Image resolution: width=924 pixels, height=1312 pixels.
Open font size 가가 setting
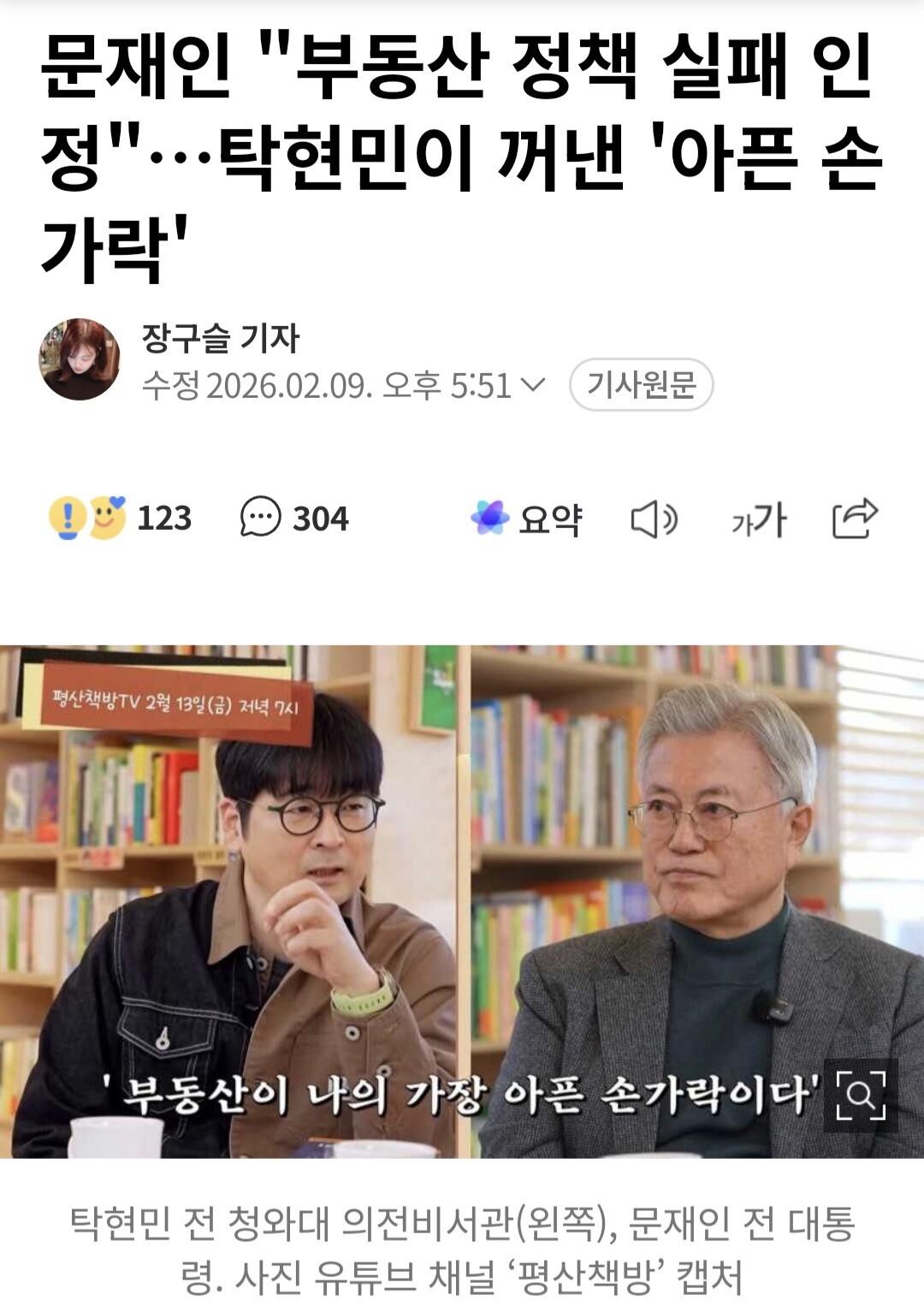[758, 519]
